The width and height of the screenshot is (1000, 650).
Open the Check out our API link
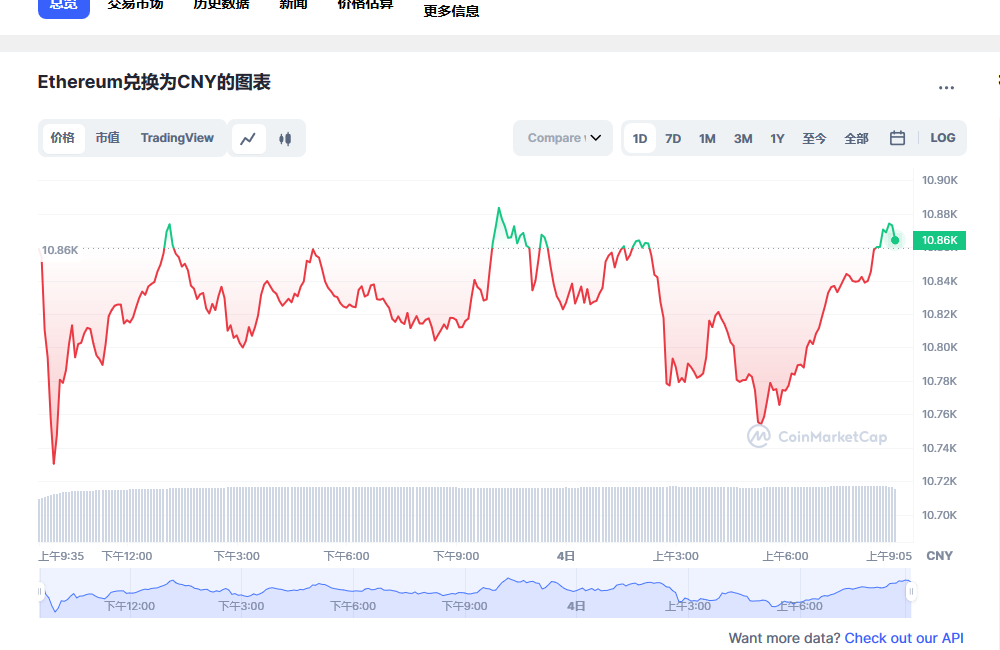point(904,638)
